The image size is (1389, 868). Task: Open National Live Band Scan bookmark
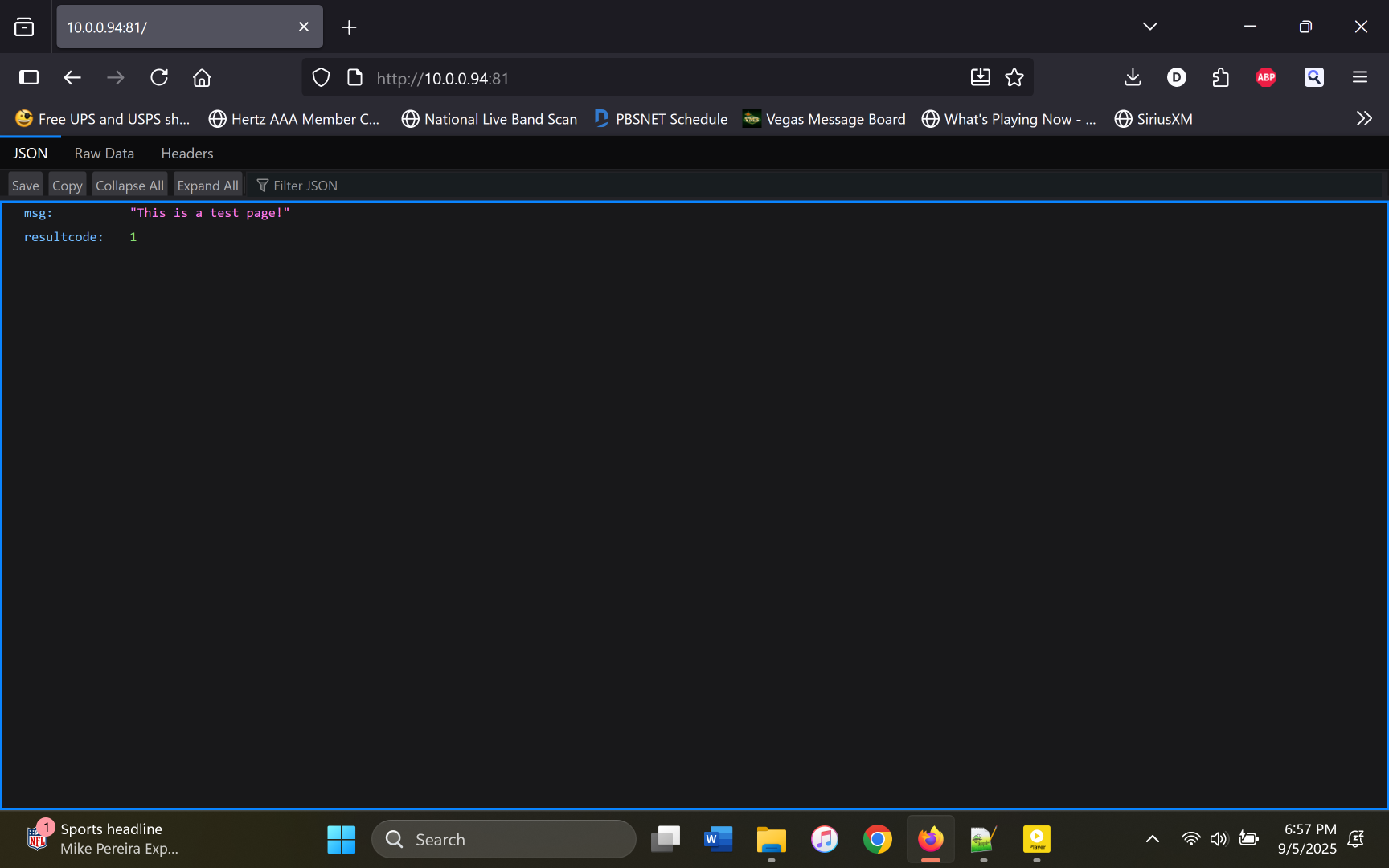coord(490,119)
